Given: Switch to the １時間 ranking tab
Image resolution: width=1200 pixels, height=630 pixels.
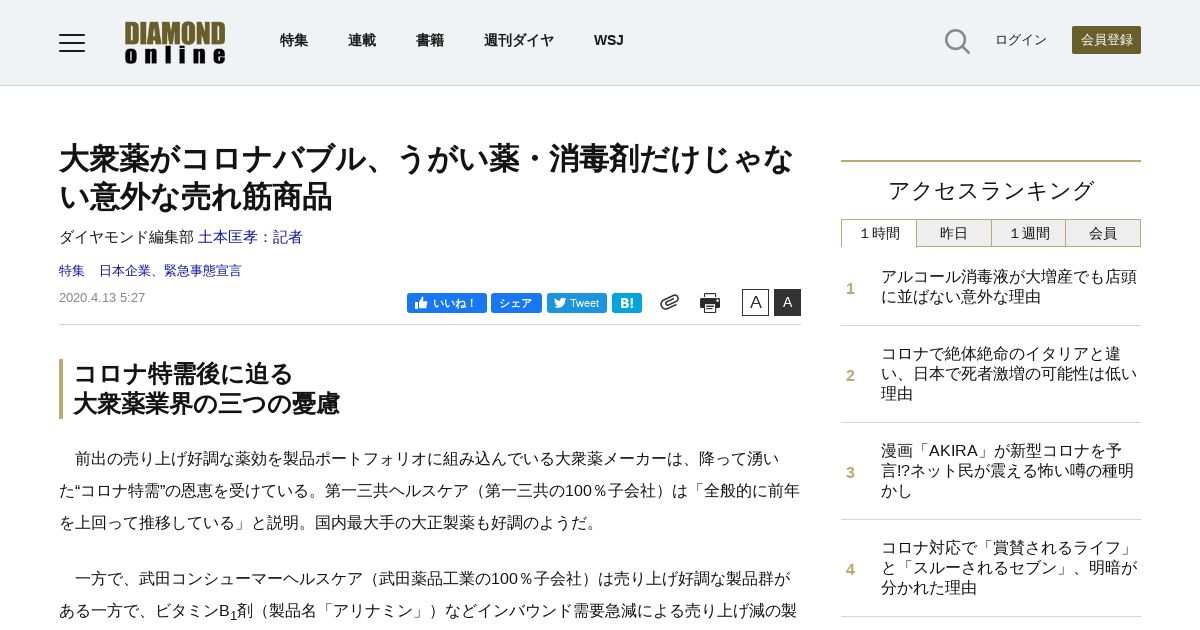Looking at the screenshot, I should (879, 233).
